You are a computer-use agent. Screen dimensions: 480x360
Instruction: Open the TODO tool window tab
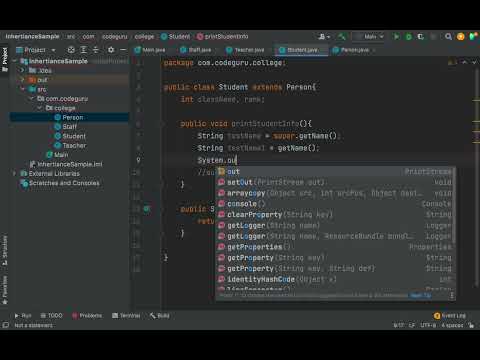coord(51,315)
